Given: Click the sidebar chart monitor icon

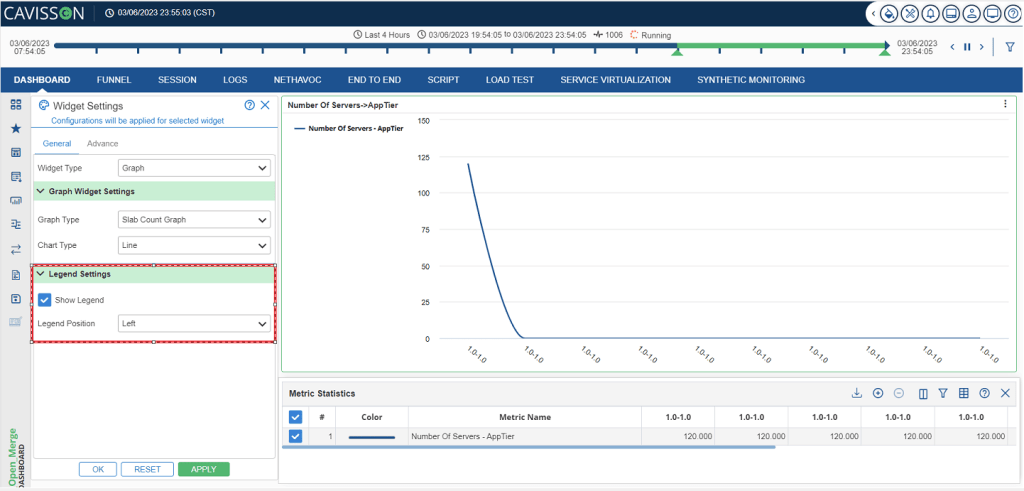Looking at the screenshot, I should pyautogui.click(x=16, y=201).
